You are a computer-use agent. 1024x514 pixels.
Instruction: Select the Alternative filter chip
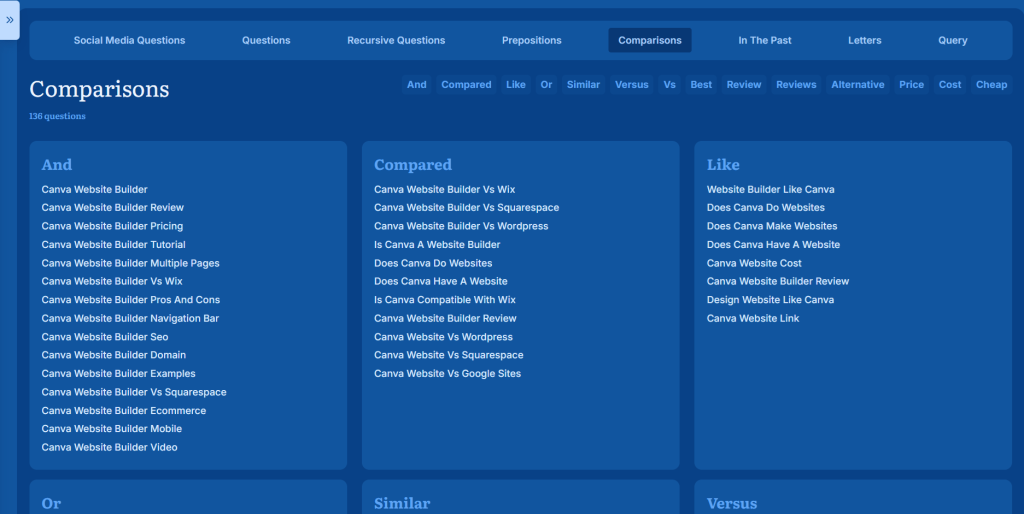pos(857,85)
